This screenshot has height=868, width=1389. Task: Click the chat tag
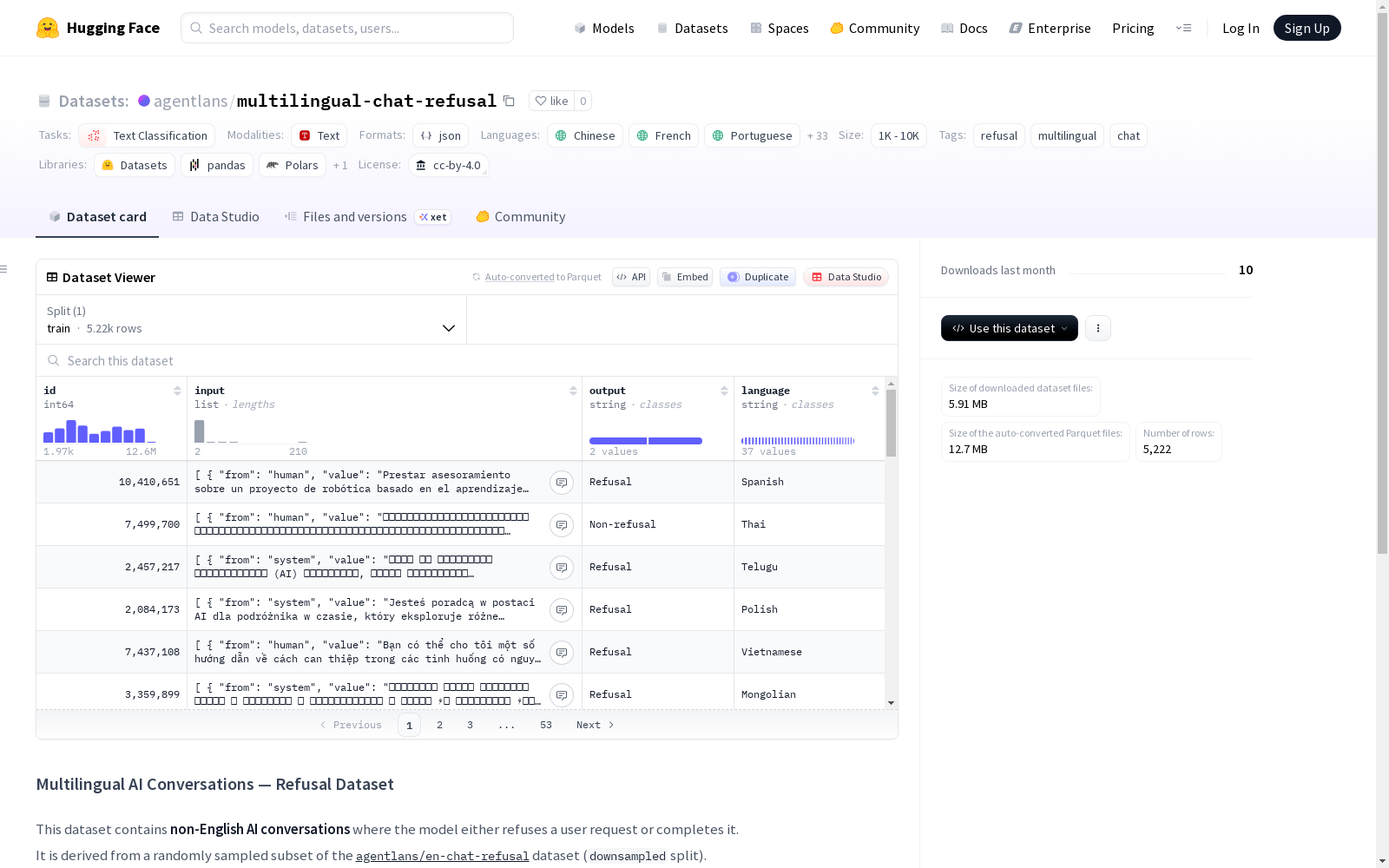point(1129,135)
